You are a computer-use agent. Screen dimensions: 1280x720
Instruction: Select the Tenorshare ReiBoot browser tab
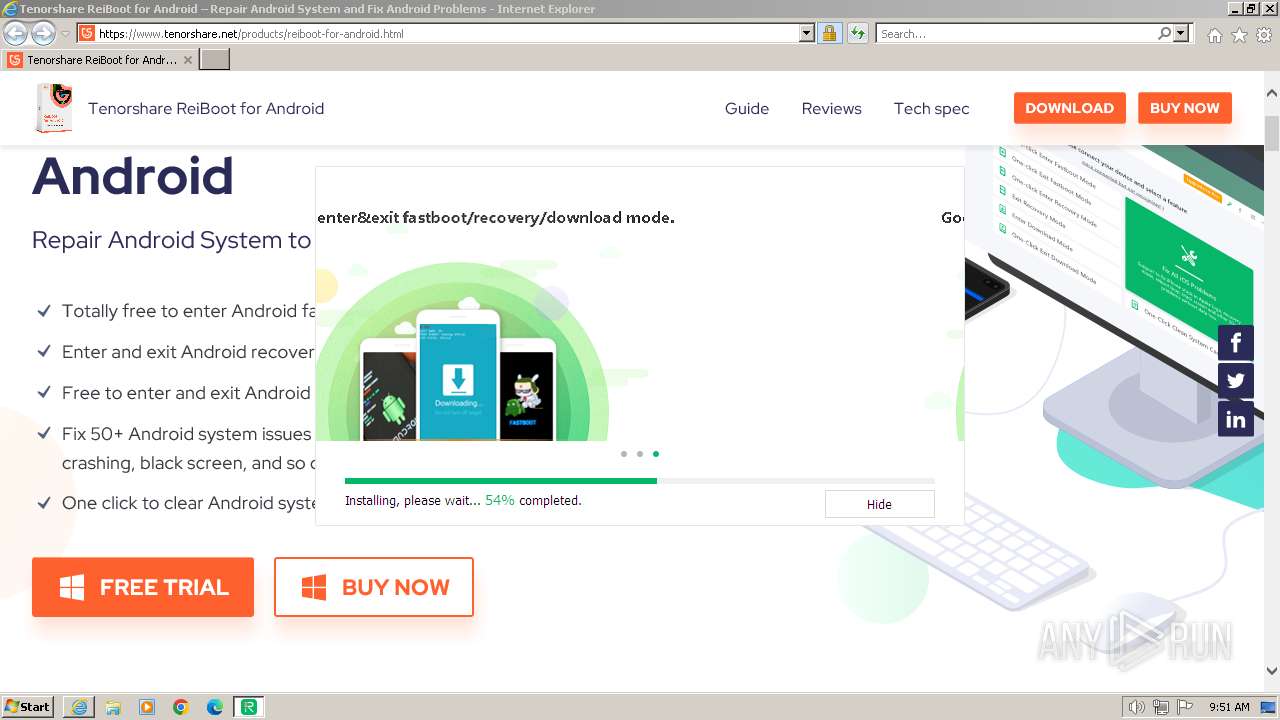click(100, 60)
